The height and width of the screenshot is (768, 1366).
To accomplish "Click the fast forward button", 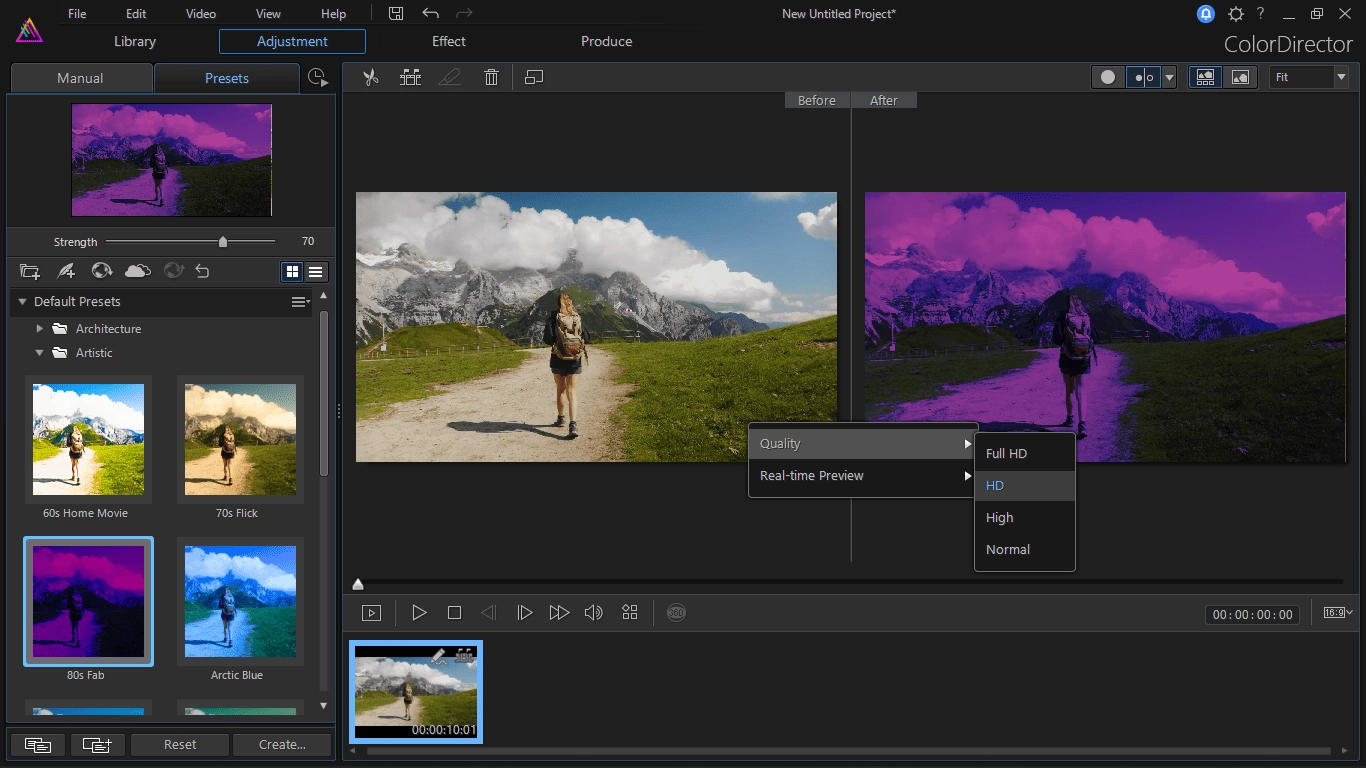I will pos(559,612).
